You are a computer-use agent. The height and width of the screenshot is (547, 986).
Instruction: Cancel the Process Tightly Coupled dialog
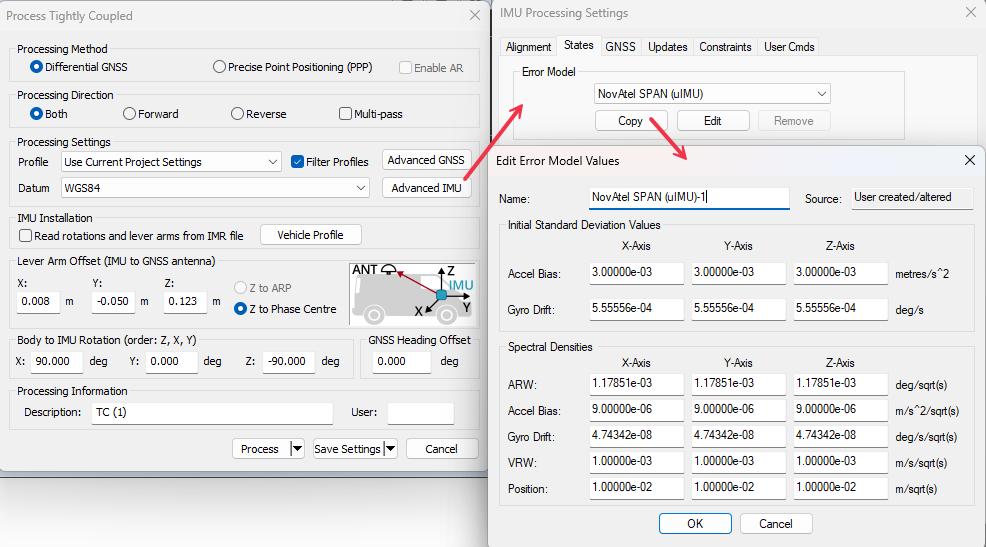pyautogui.click(x=441, y=449)
